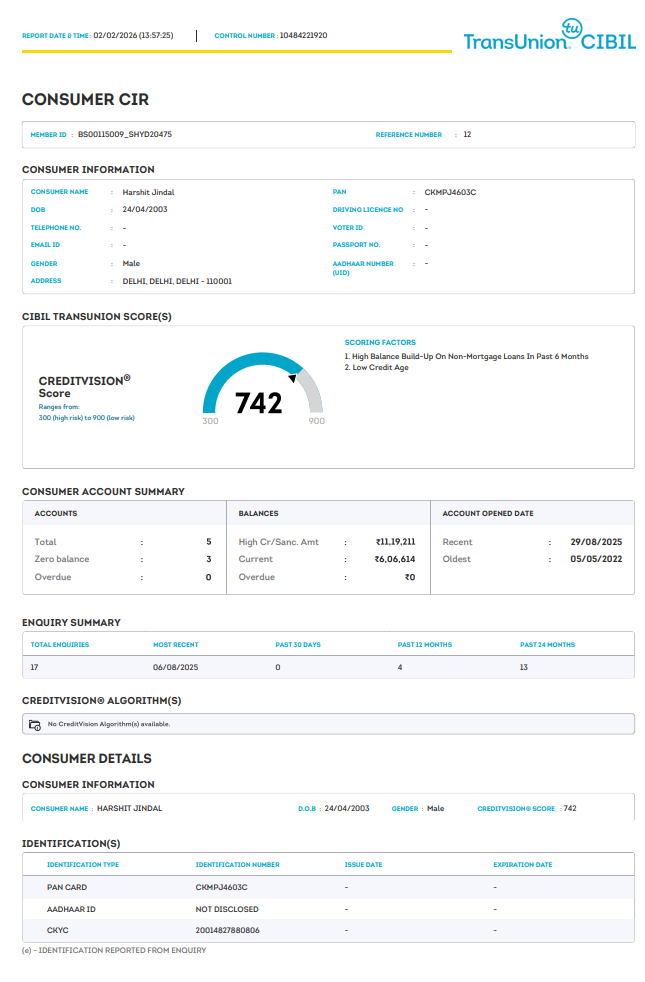Click the PAST 30 DAYS column header
The image size is (645, 982).
[297, 645]
